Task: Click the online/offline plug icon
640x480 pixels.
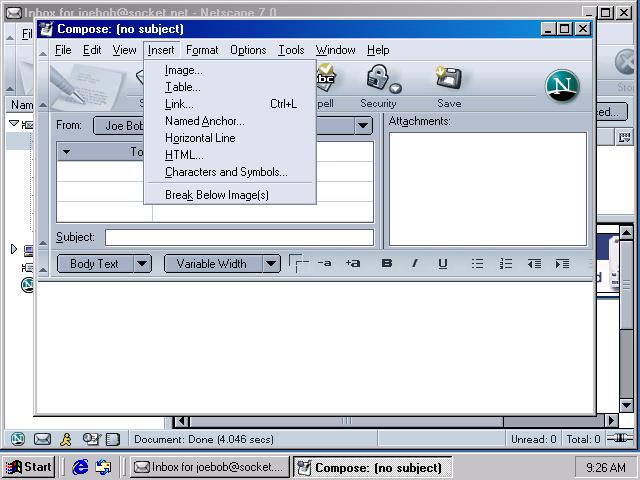Action: (619, 439)
